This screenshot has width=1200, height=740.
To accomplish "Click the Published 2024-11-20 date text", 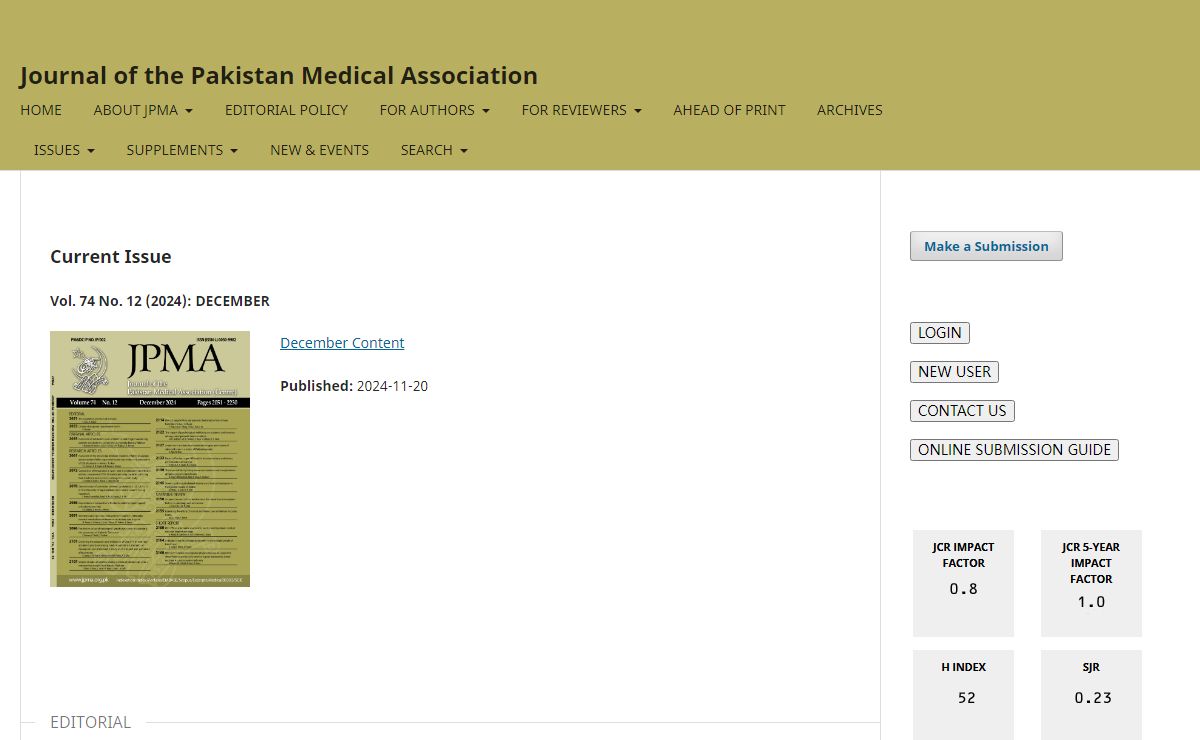I will pos(354,386).
